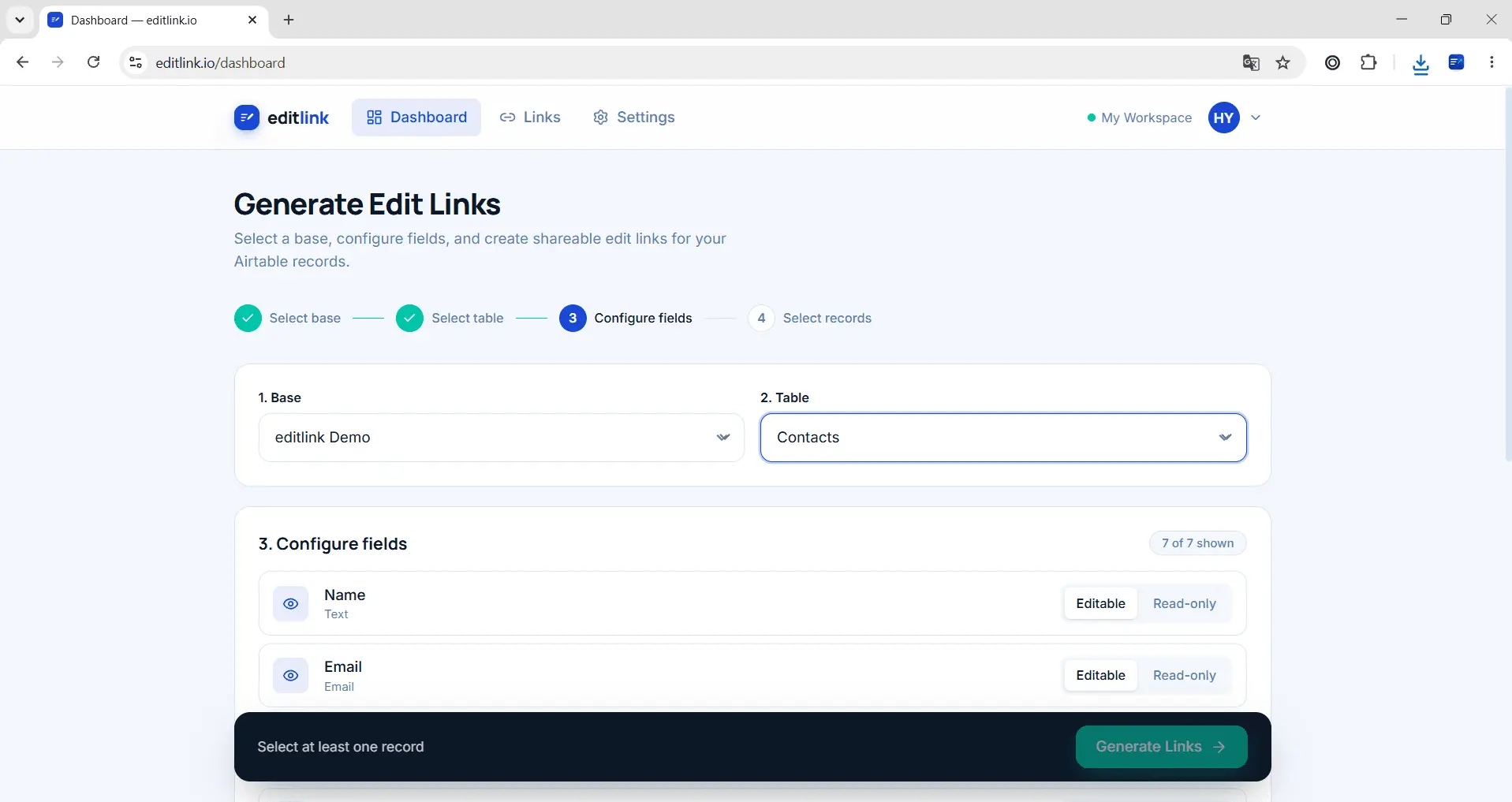The width and height of the screenshot is (1512, 802).
Task: Open the Base dropdown editlink Demo
Action: pos(502,438)
